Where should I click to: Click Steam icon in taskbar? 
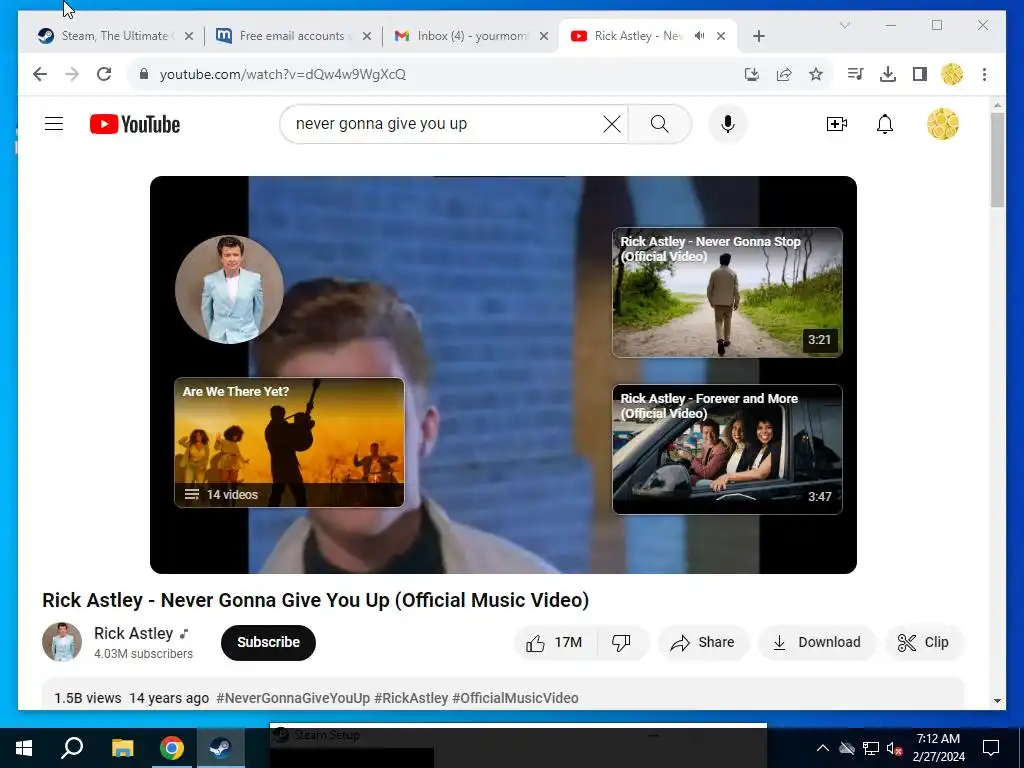coord(220,748)
